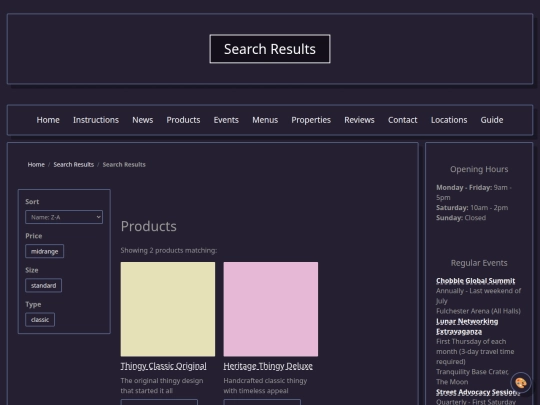Open the News nav item

click(143, 120)
